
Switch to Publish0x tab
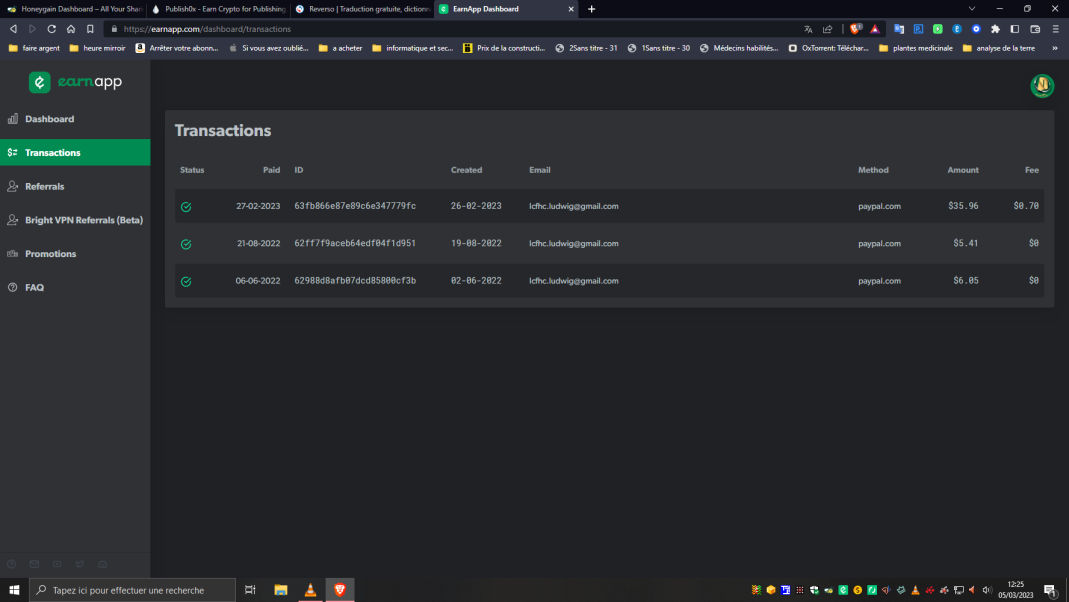218,9
